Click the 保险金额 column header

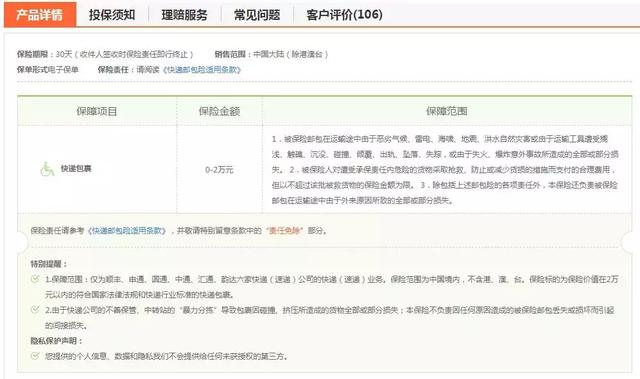click(x=219, y=111)
